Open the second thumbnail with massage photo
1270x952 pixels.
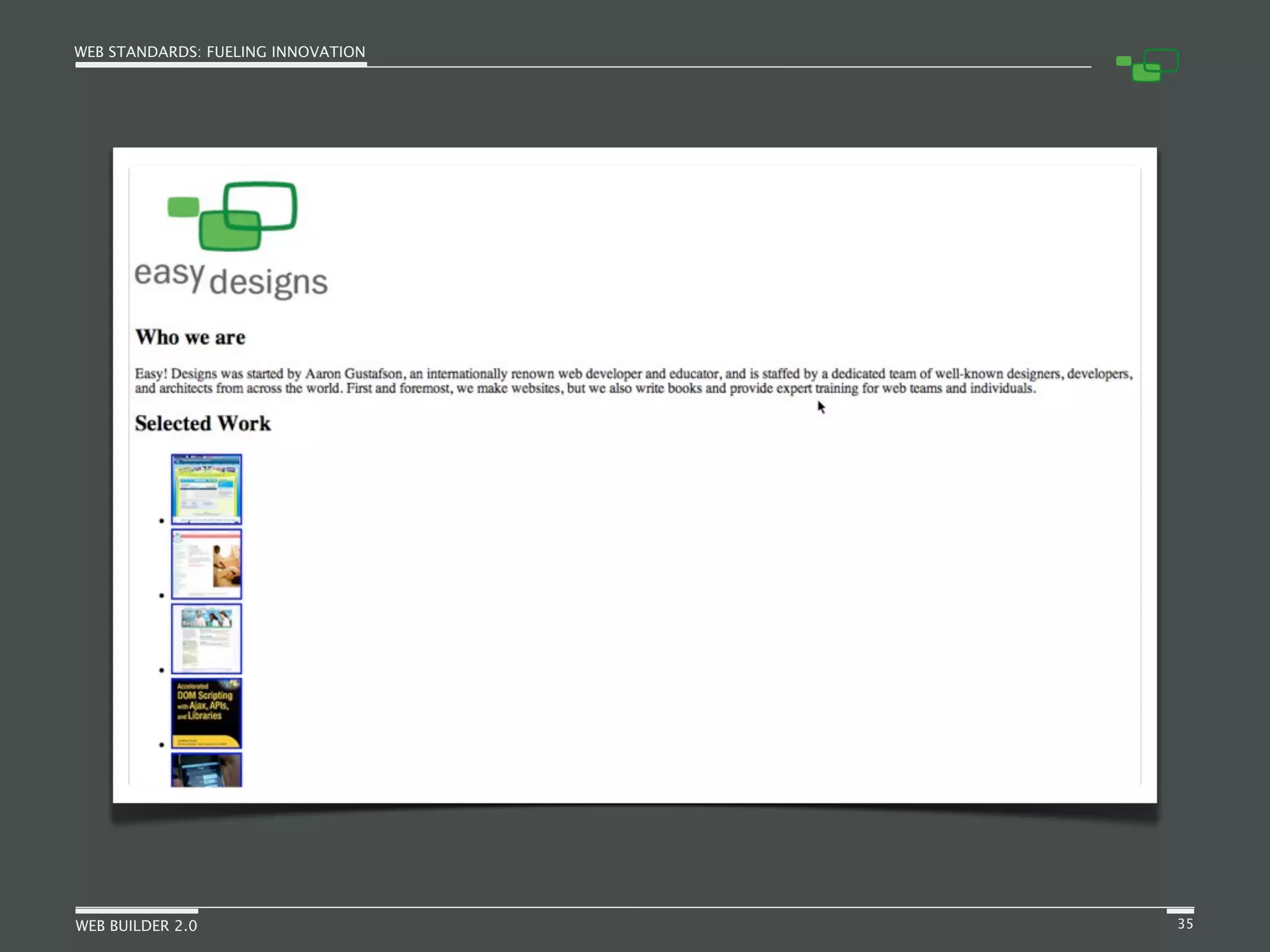pyautogui.click(x=206, y=564)
